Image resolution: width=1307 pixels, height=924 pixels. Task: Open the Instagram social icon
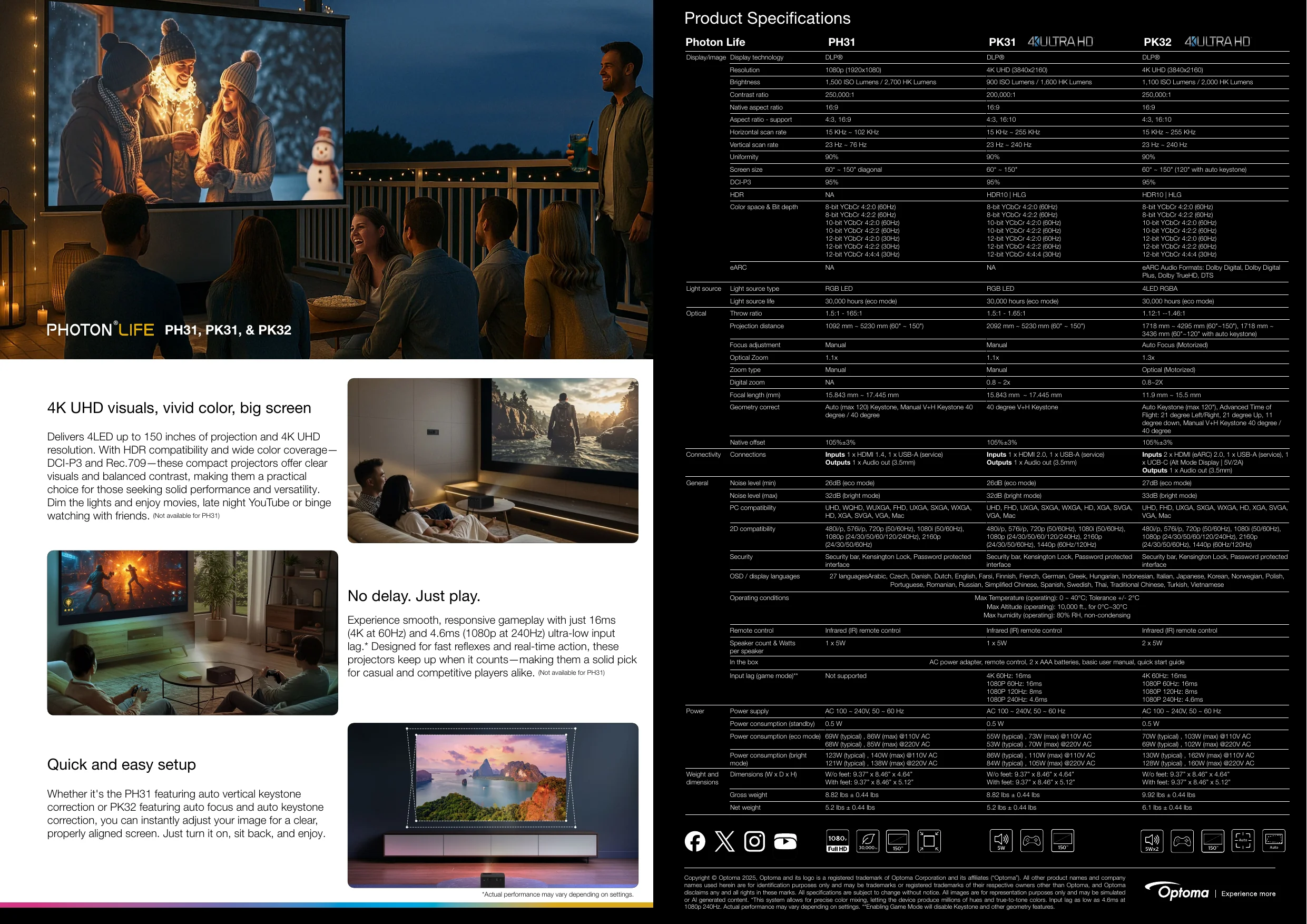tap(755, 841)
